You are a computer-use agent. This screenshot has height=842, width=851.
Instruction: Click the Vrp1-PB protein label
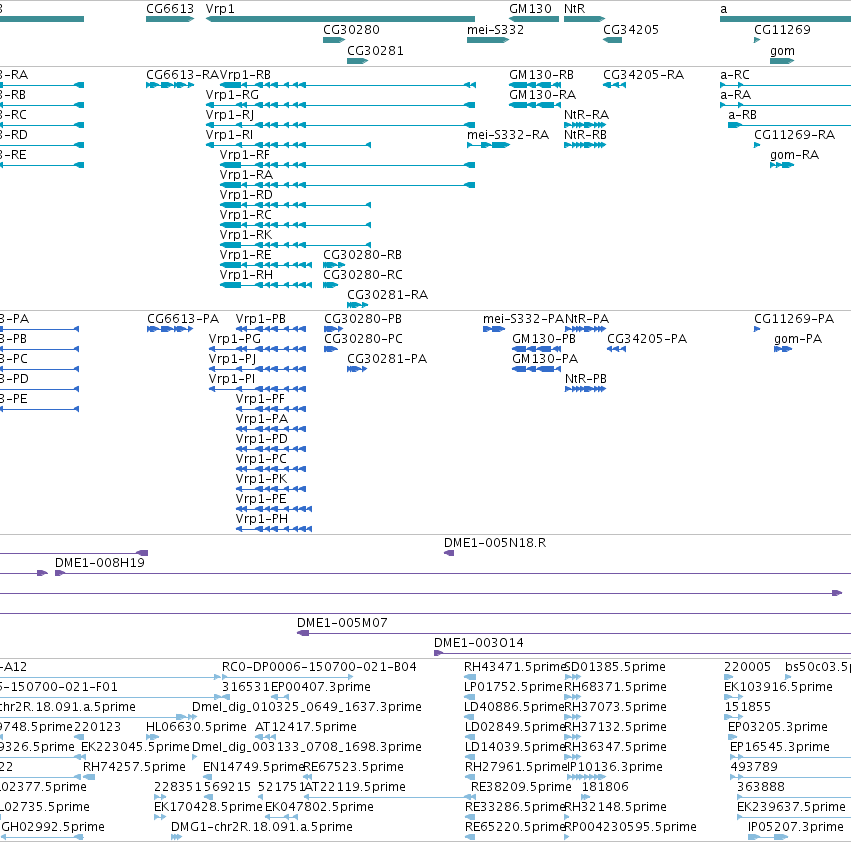[261, 319]
